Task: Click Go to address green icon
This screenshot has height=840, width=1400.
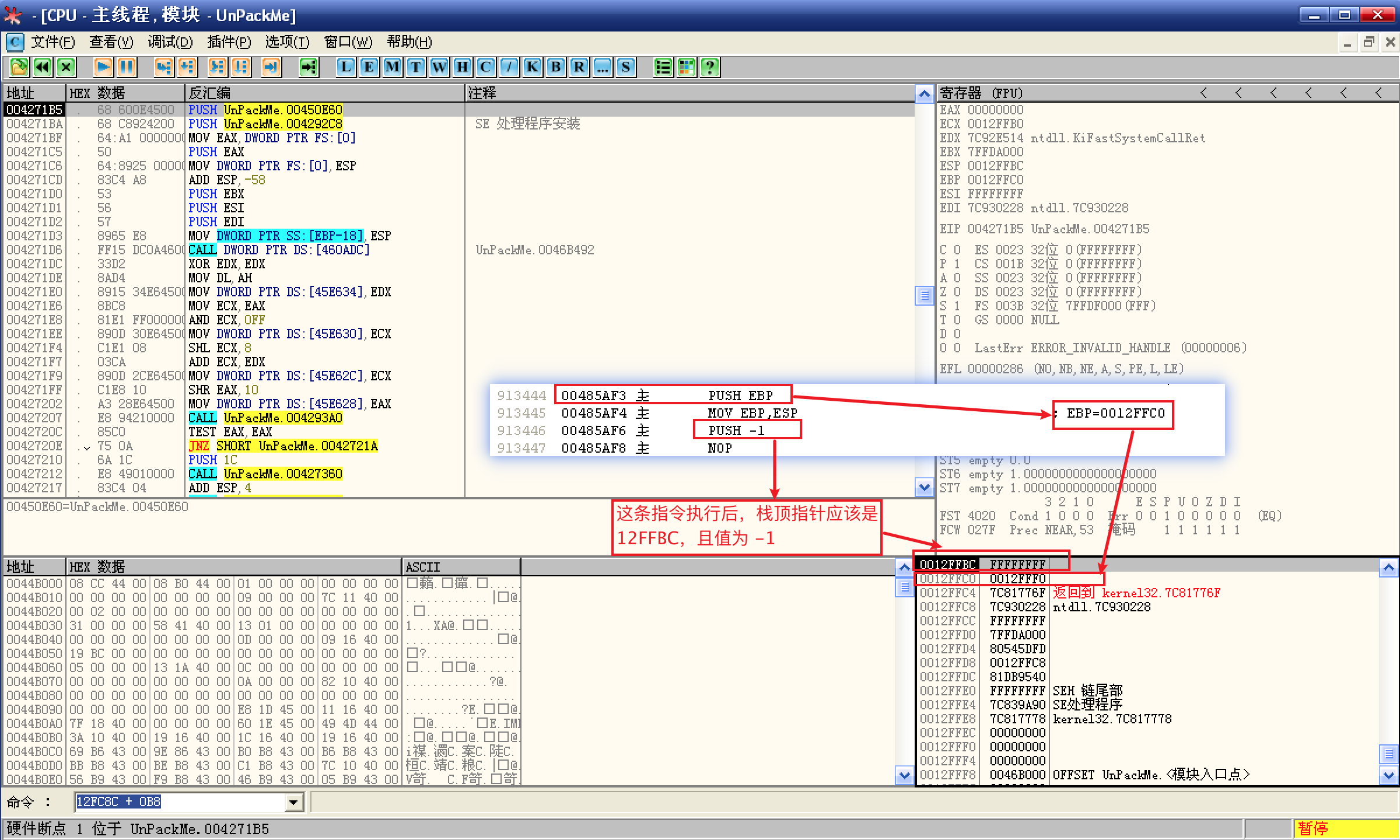Action: click(x=309, y=67)
